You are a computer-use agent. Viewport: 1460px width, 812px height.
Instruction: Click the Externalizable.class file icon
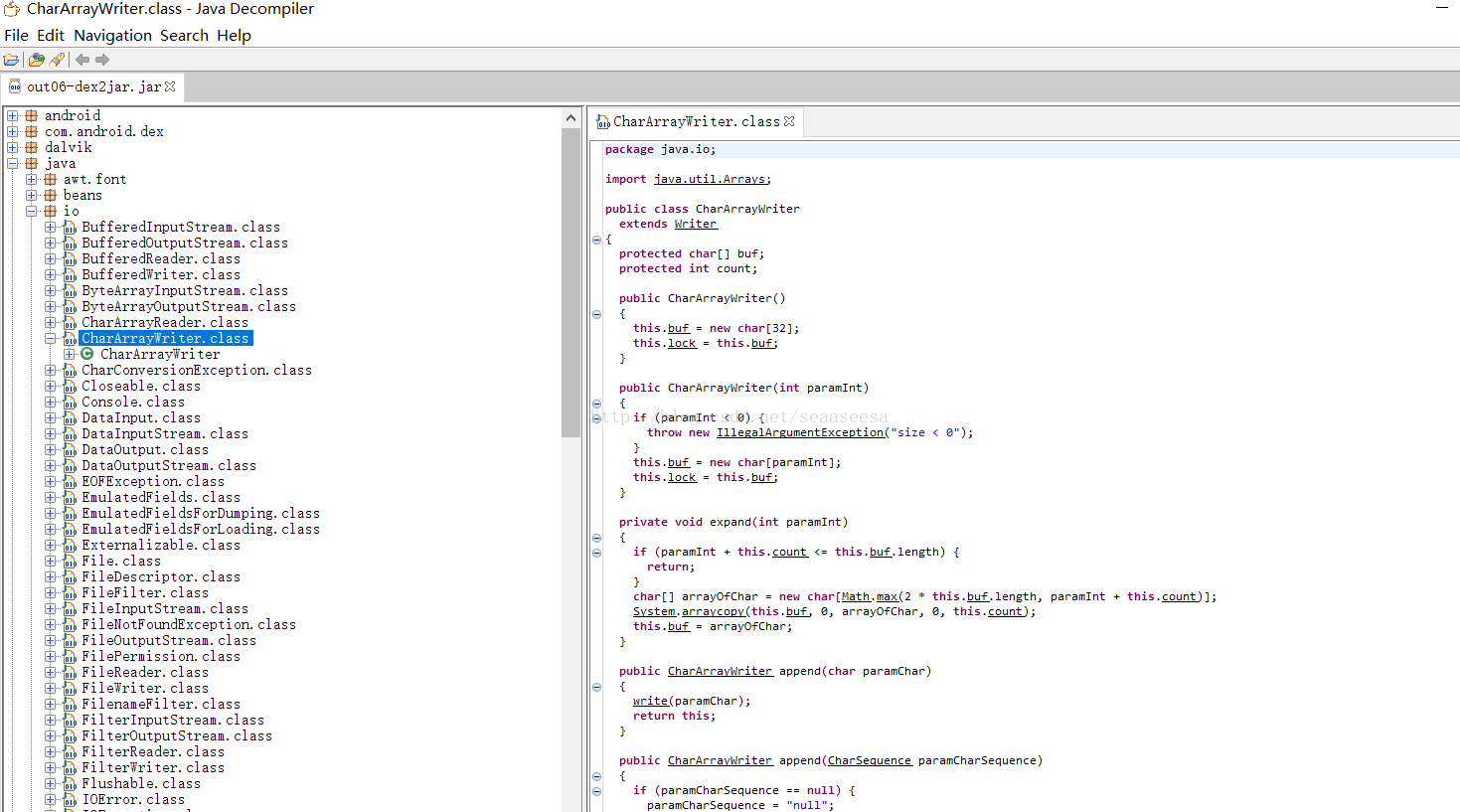tap(70, 545)
